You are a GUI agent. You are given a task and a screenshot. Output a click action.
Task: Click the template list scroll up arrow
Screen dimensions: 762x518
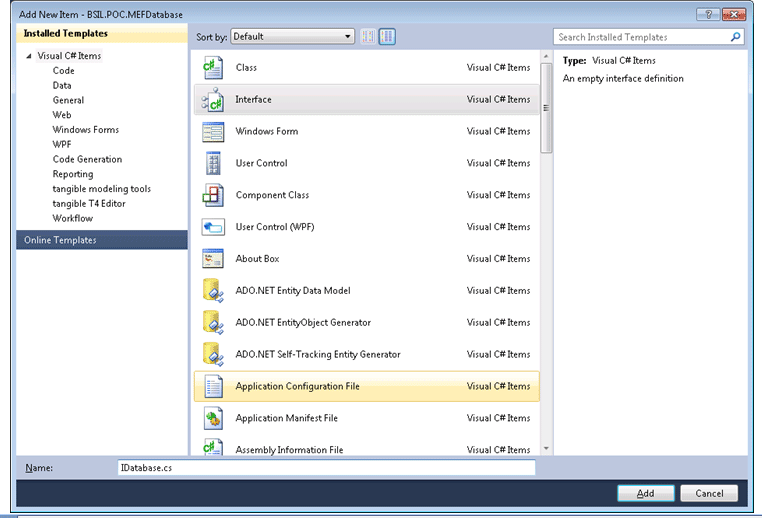(546, 57)
